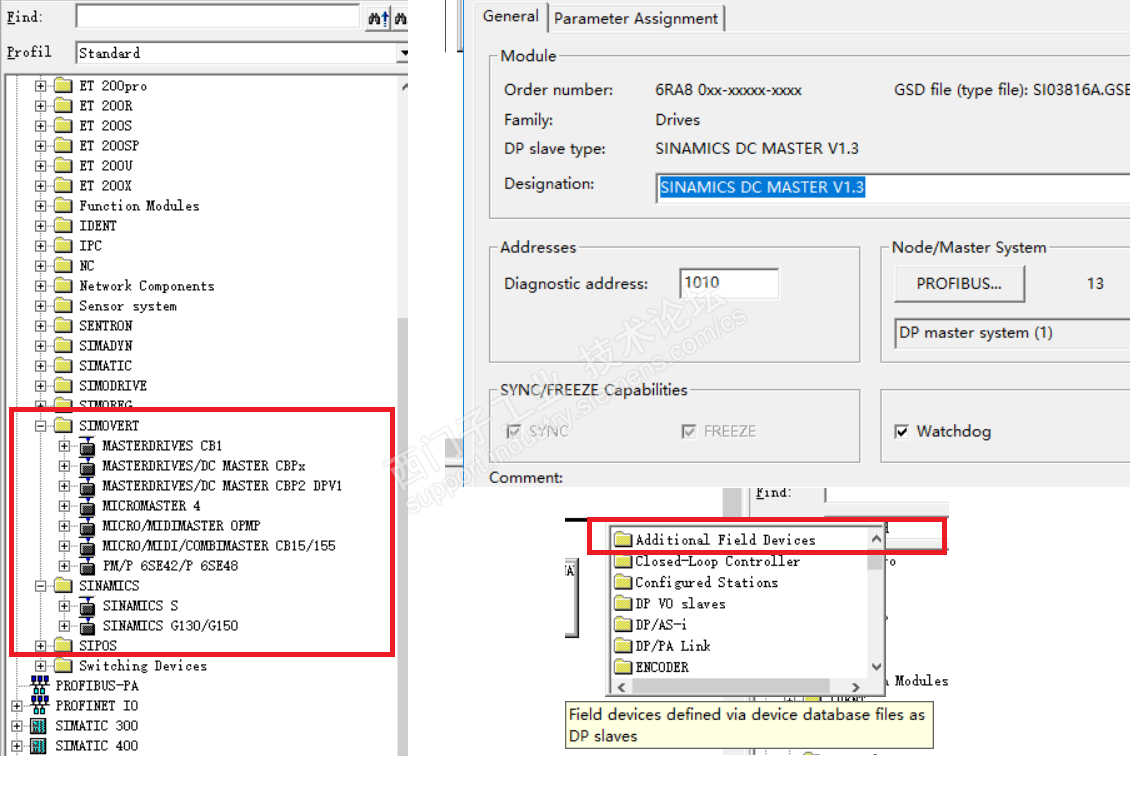Expand the ET 200SP tree node

[x=40, y=146]
